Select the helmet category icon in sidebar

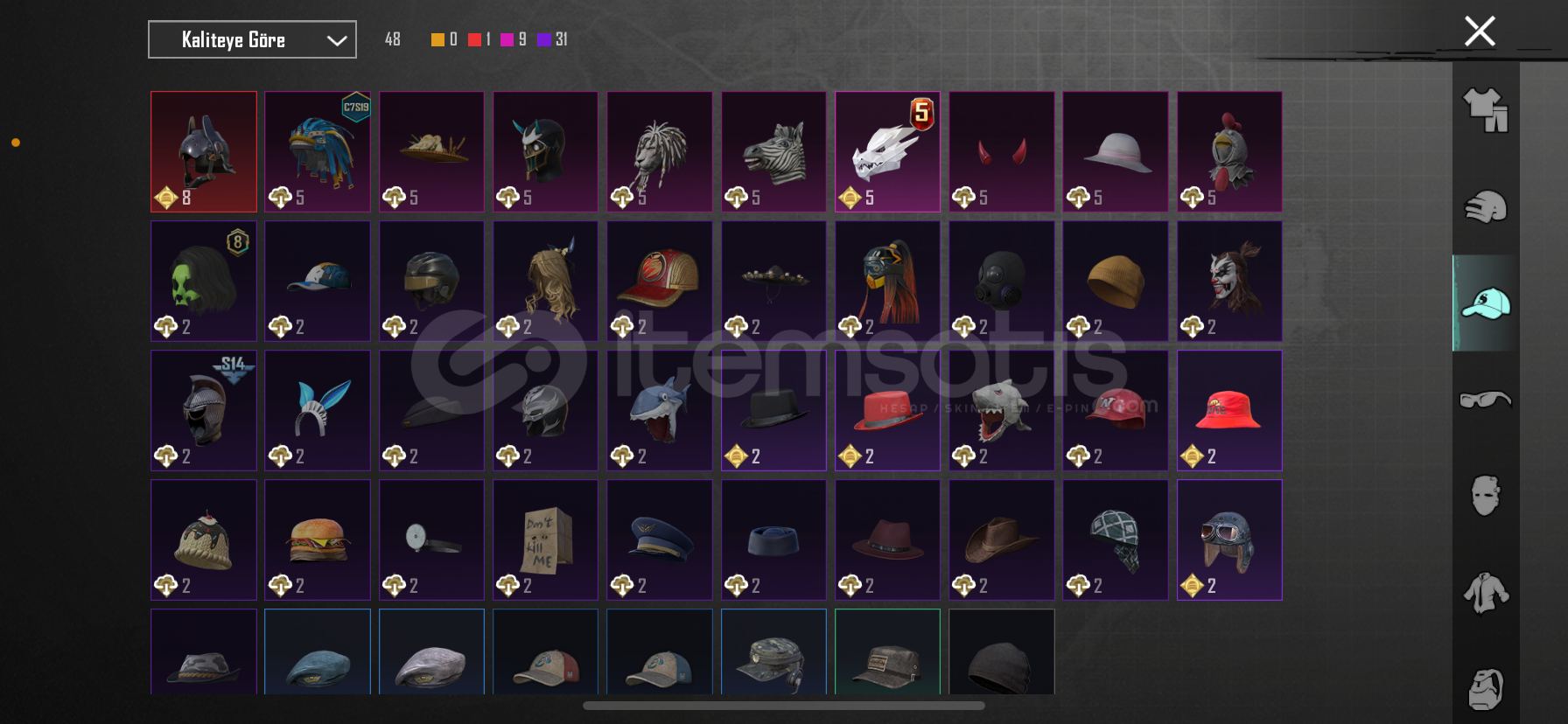point(1486,207)
